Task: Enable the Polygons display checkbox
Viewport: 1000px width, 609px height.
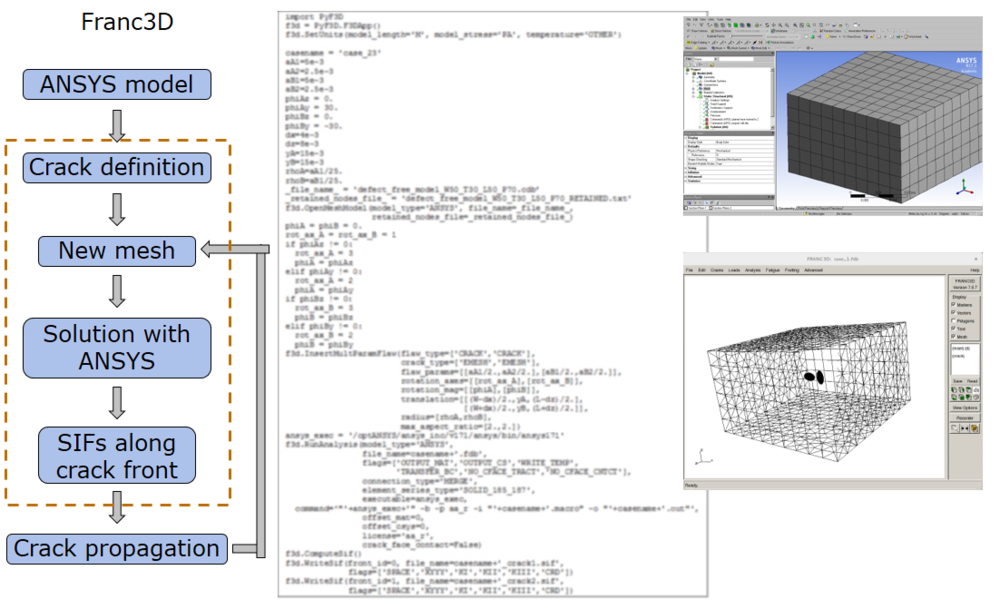Action: 953,321
